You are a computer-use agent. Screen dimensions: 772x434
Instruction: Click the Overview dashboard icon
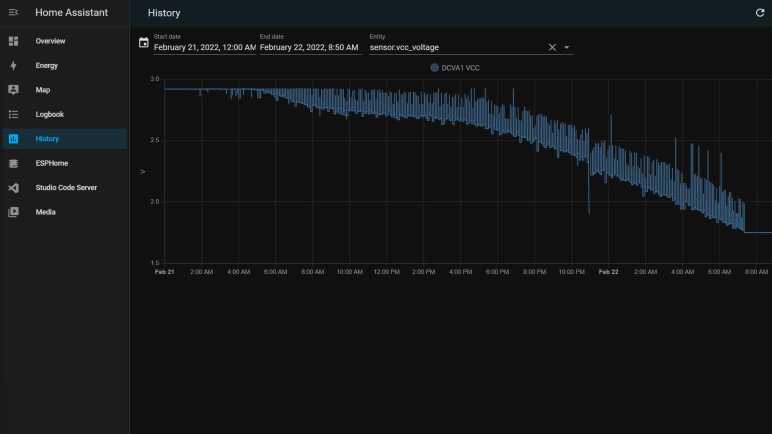(x=14, y=41)
